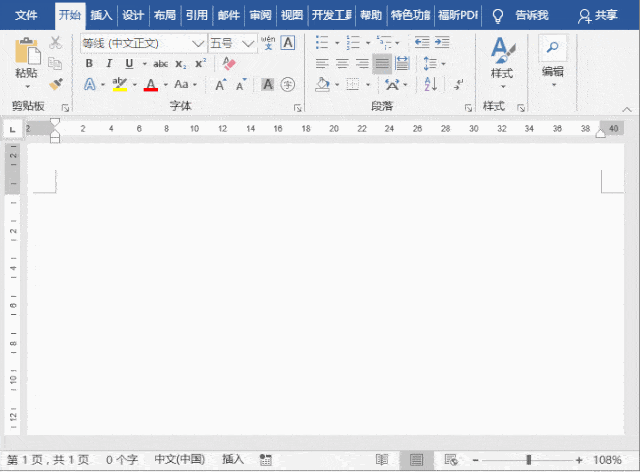Open the font size dropdown

248,43
